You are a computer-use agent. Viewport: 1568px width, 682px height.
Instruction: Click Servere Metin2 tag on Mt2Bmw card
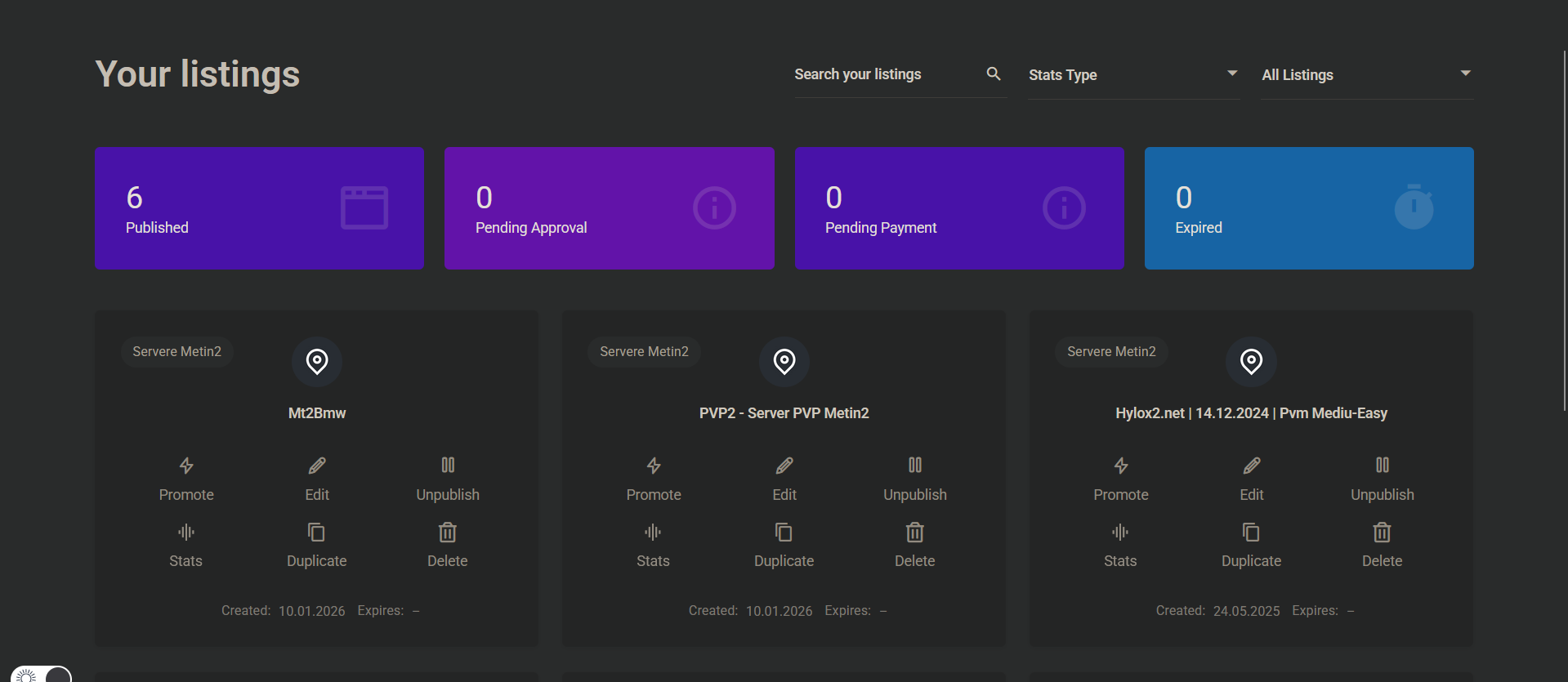click(177, 352)
